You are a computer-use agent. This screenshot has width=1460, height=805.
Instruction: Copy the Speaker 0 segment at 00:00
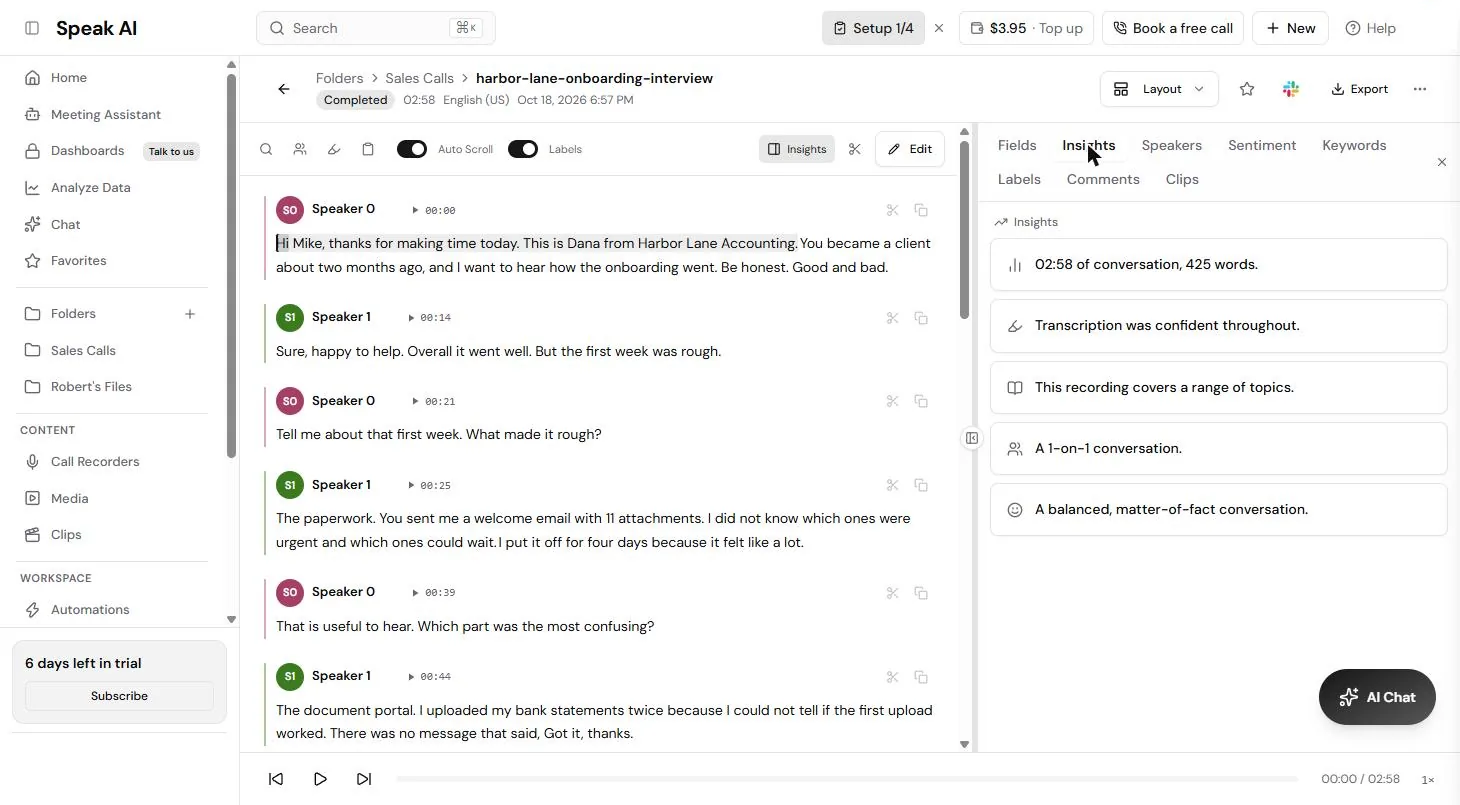coord(921,210)
